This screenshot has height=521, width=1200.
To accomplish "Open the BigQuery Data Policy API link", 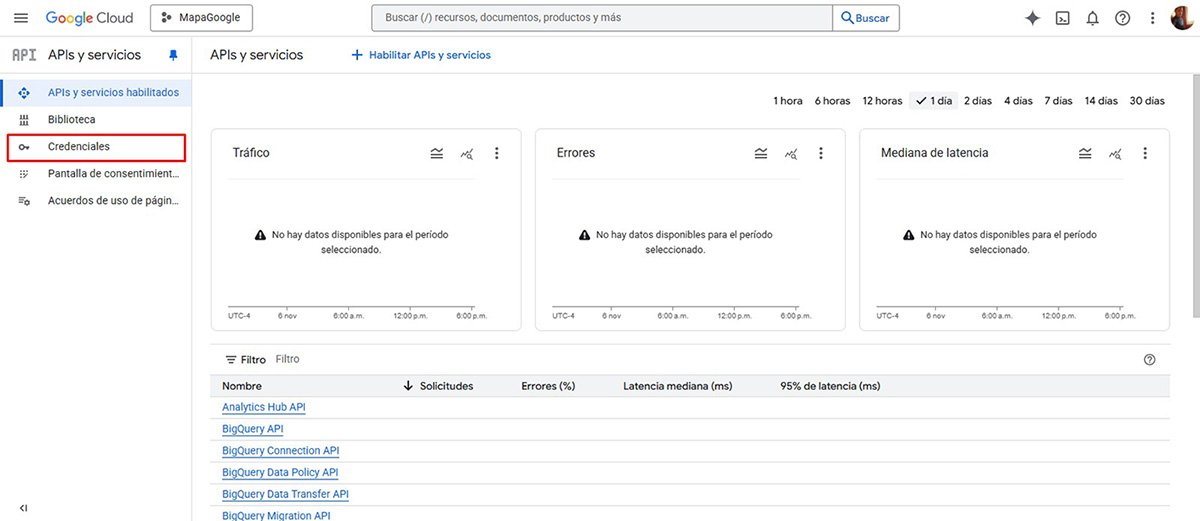I will tap(280, 472).
